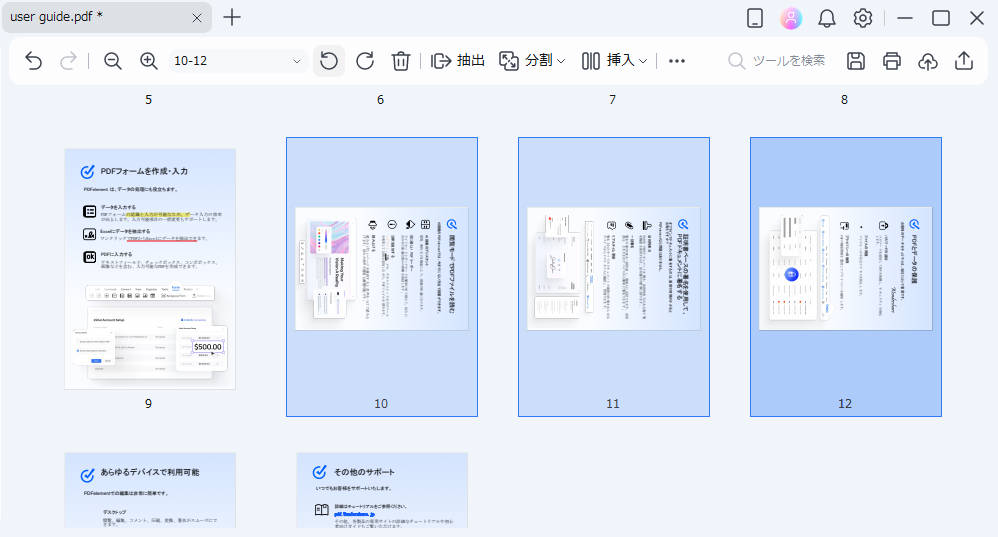Screen dimensions: 998x537
Task: Open a new tab with plus
Action: click(232, 17)
